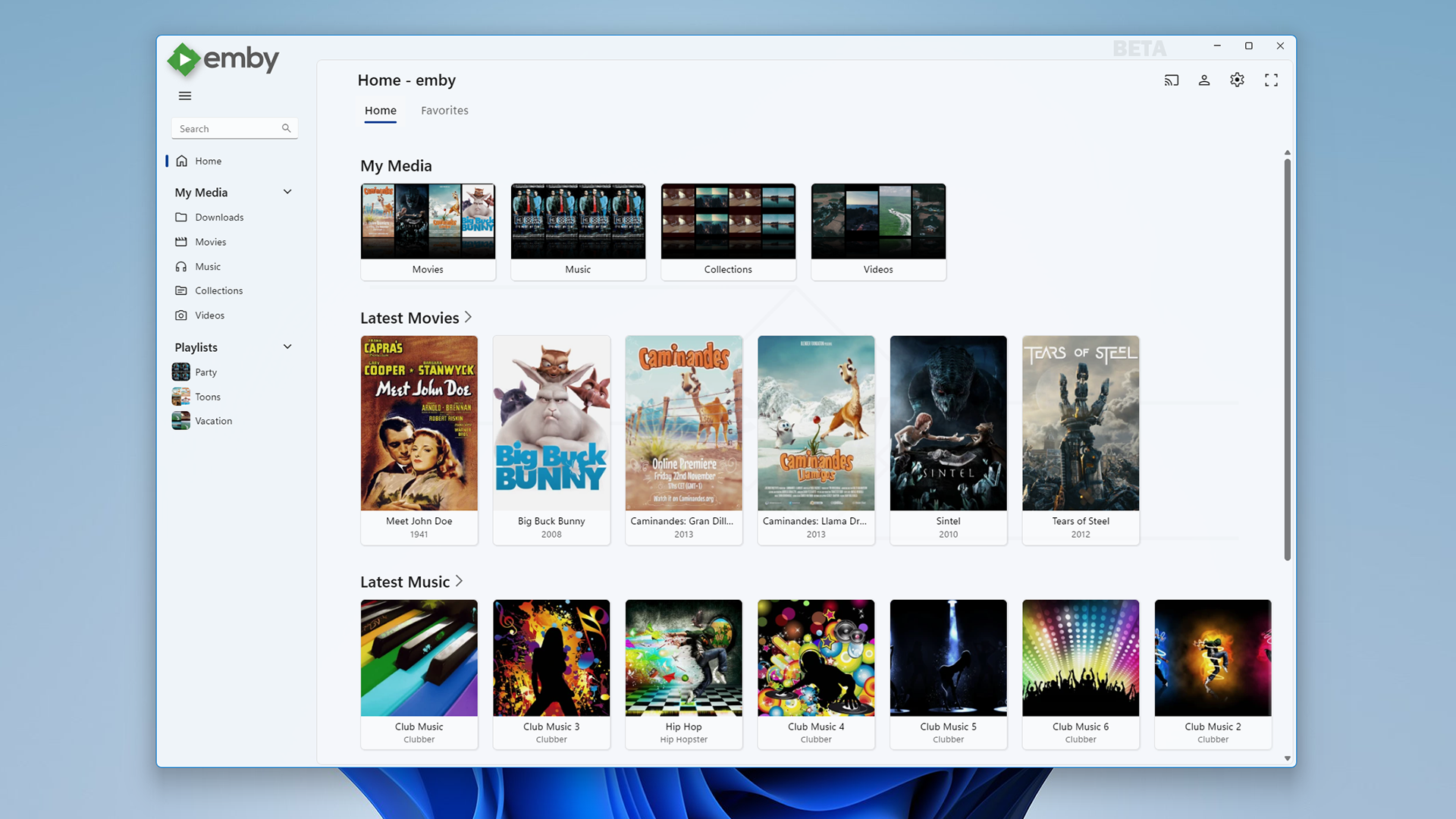Open Meet John Doe movie poster
Screen dimensions: 1456x819
click(x=419, y=423)
